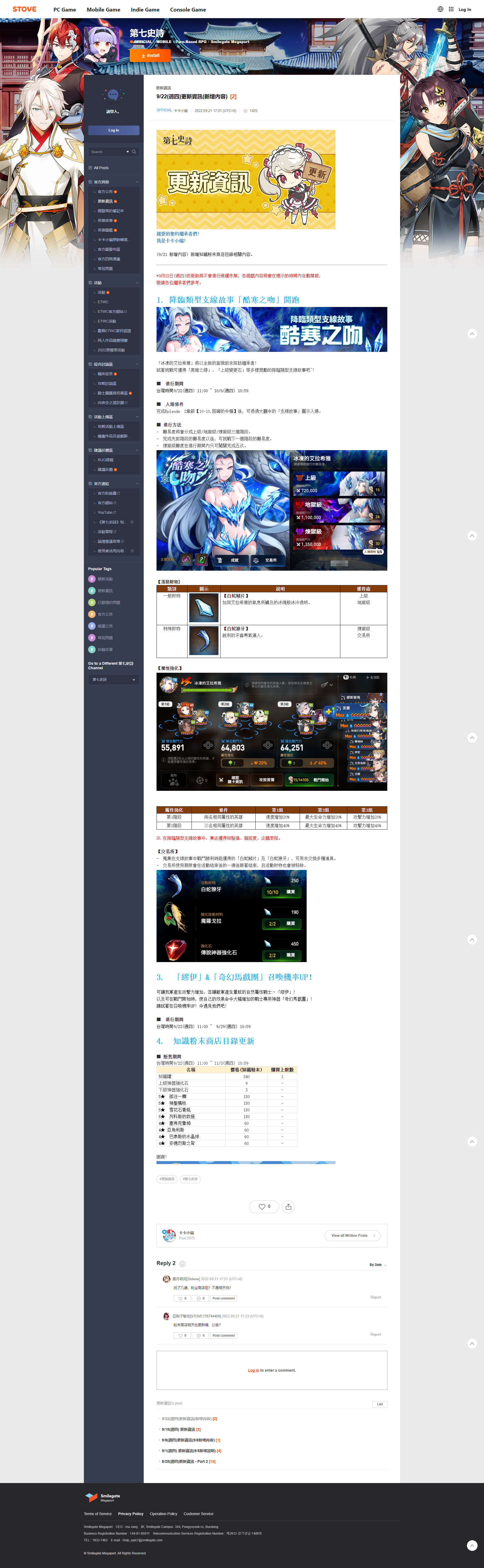Screen dimensions: 484x1568
Task: Open the apps grid menu icon
Action: pos(451,9)
